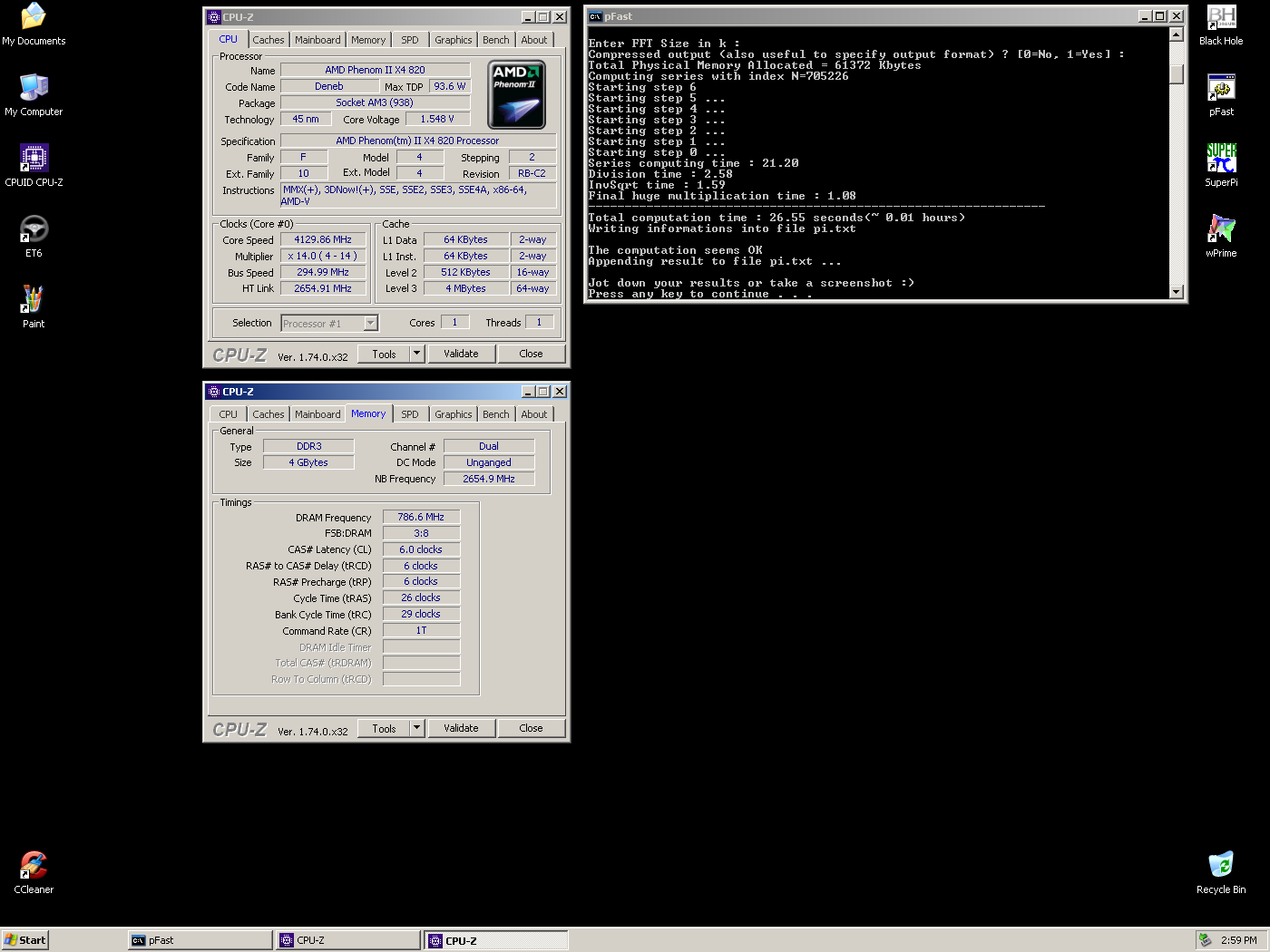
Task: Open Bench tab in lower CPU-Z window
Action: point(495,414)
